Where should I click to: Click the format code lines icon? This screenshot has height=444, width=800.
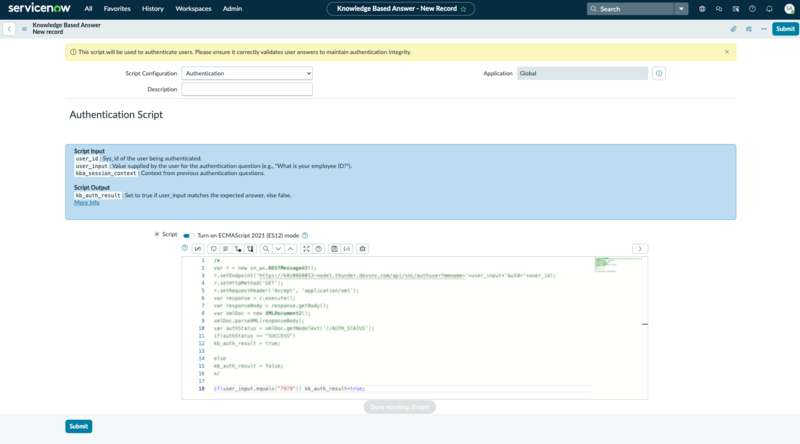226,249
